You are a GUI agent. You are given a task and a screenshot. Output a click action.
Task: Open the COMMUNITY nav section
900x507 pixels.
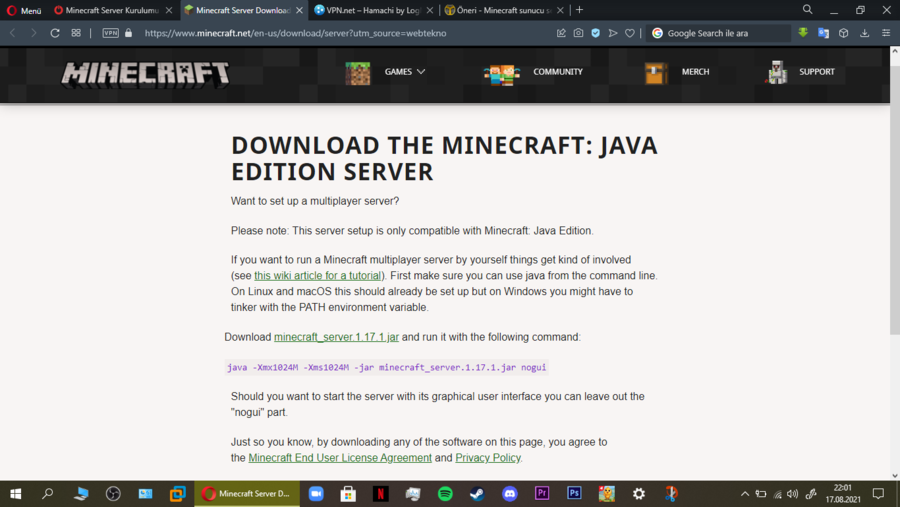557,72
